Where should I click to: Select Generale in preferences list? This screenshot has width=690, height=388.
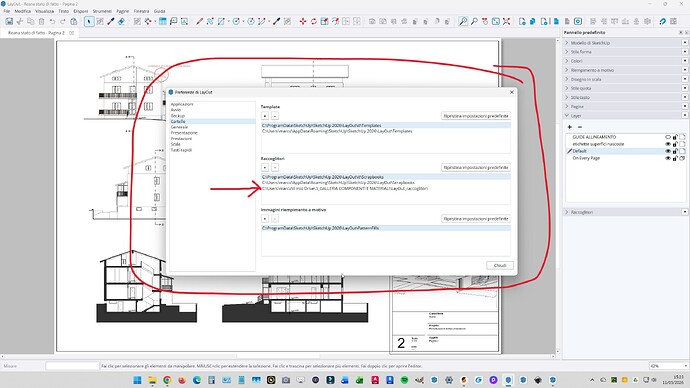click(179, 127)
